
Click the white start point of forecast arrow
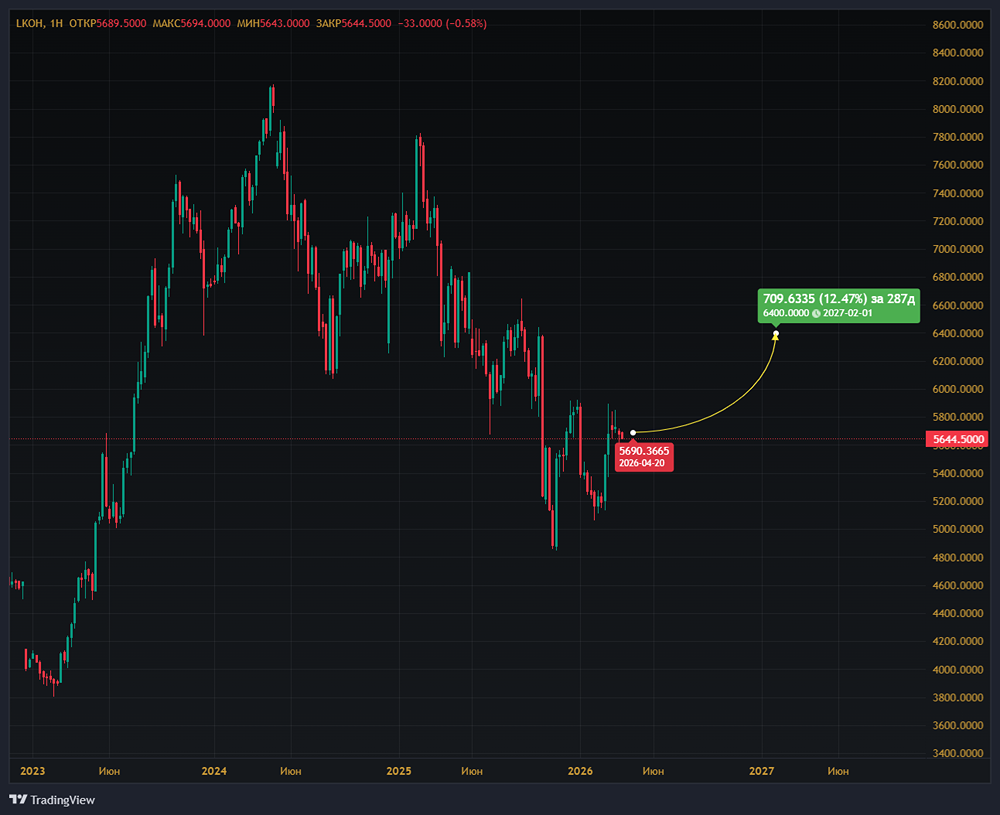[633, 432]
